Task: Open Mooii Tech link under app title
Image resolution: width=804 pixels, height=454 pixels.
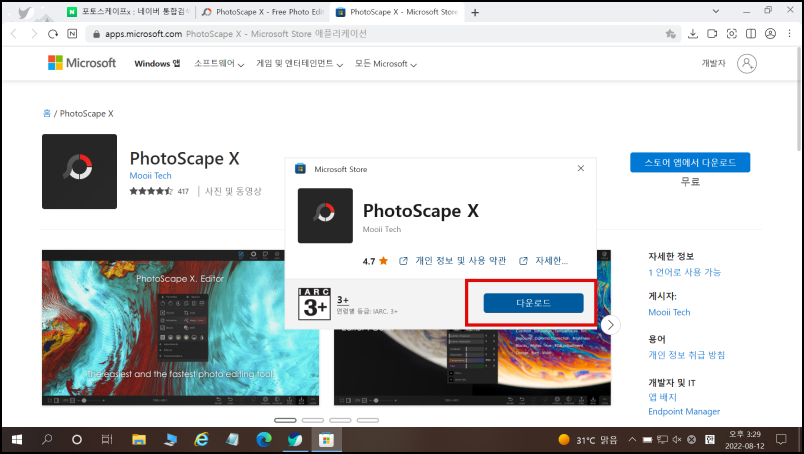Action: (x=150, y=175)
